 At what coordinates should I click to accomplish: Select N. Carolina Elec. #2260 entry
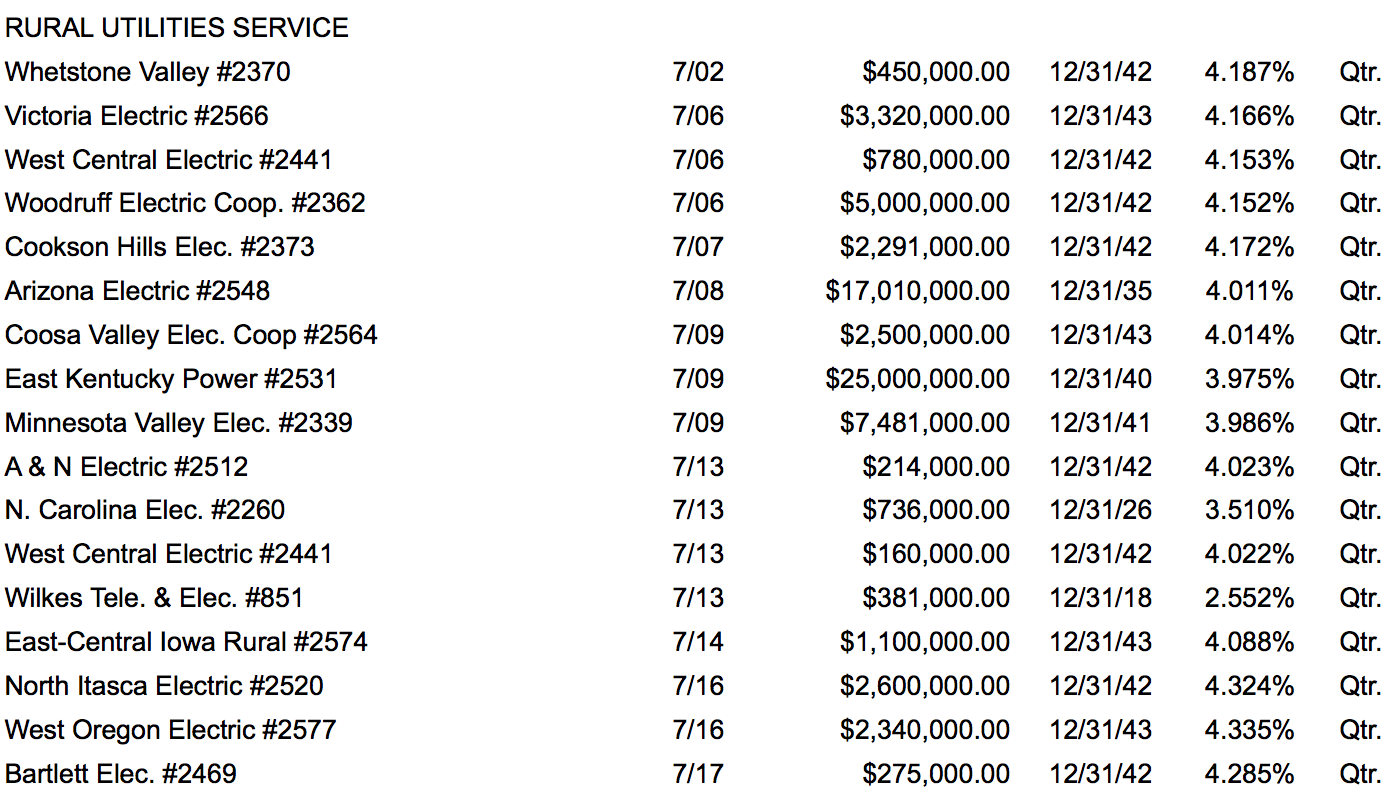point(145,510)
